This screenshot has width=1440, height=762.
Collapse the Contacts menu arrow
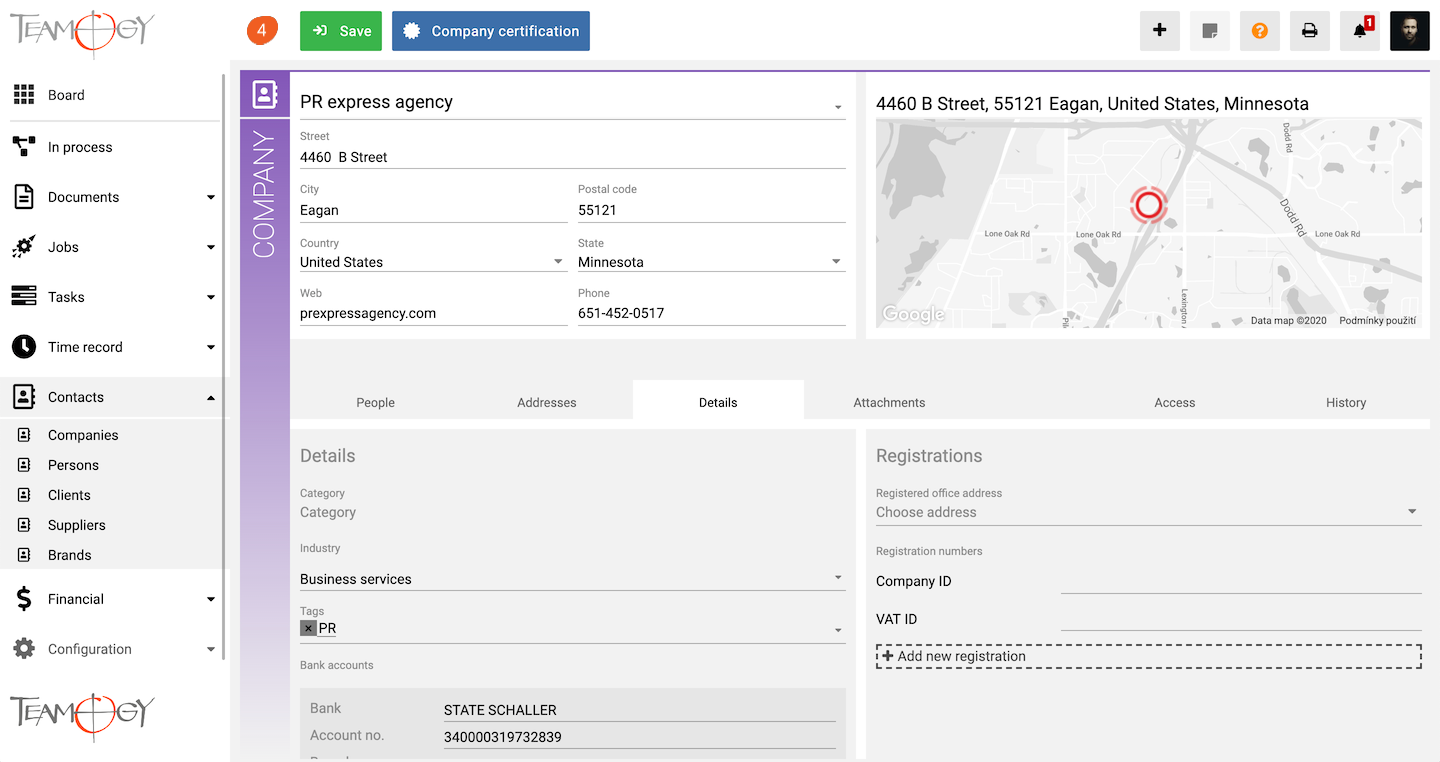211,397
